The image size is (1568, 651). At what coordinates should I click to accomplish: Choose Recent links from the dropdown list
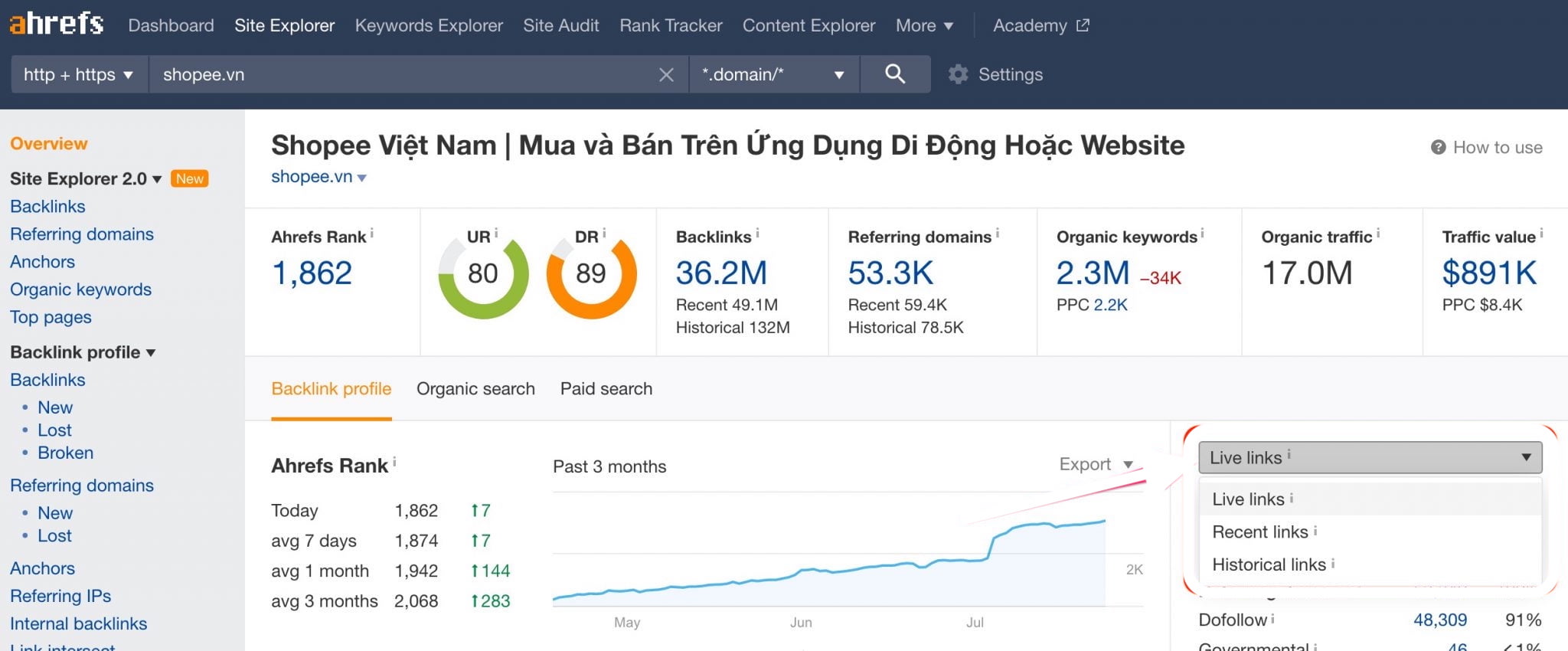point(1370,532)
